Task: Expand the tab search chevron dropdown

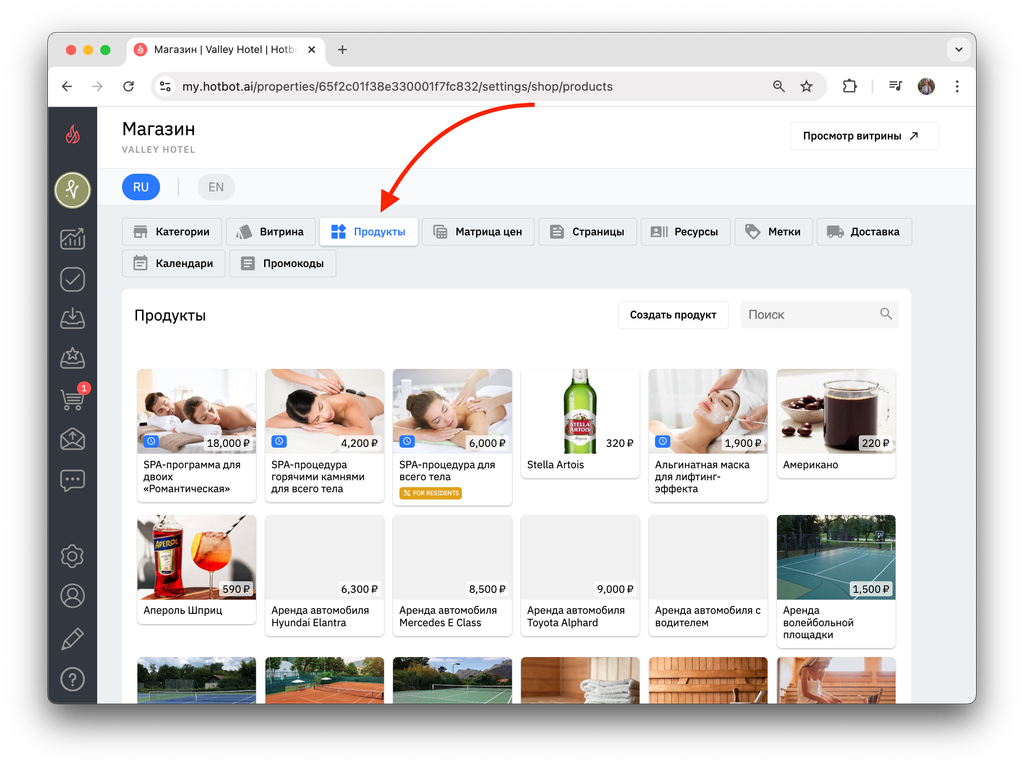Action: click(x=958, y=50)
